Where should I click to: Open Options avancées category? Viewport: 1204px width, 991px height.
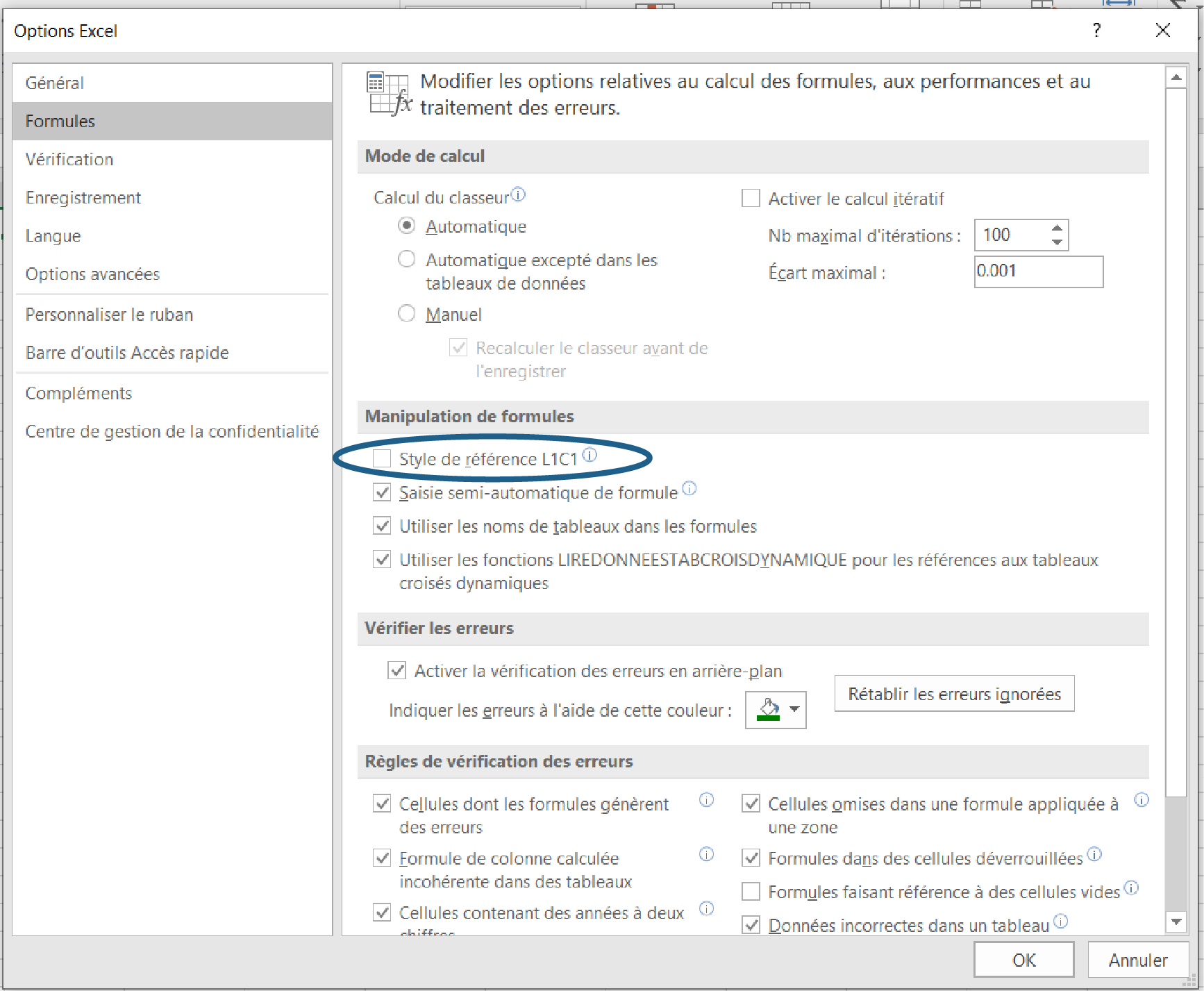click(172, 274)
